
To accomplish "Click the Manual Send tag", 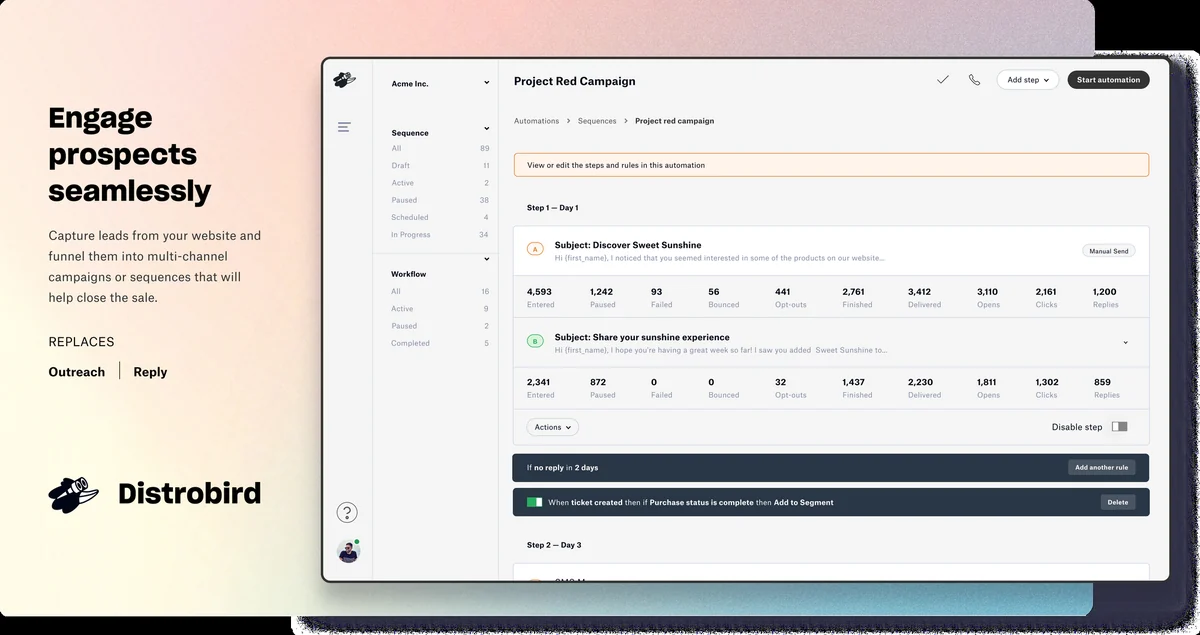I will point(1109,251).
